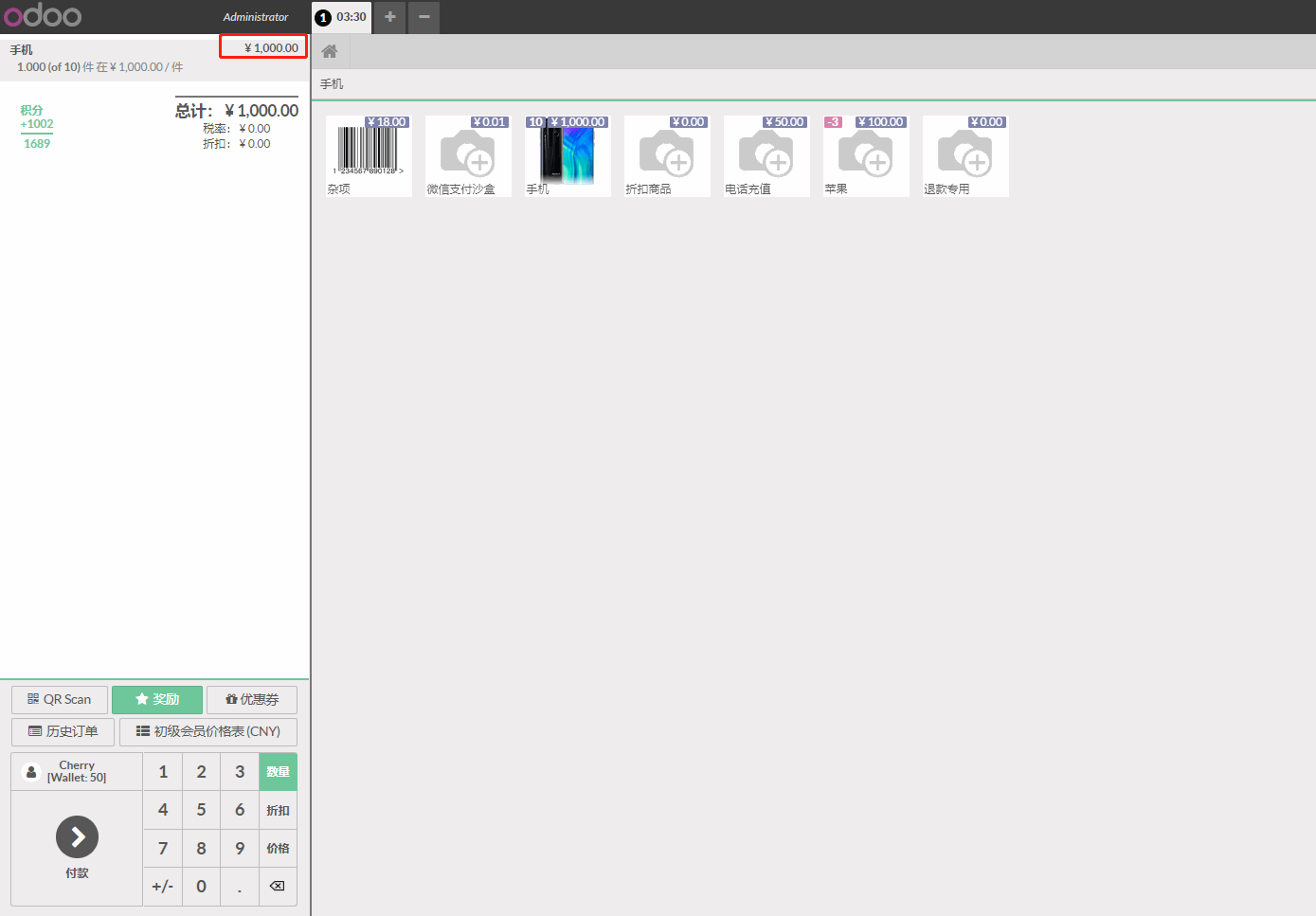Switch numpad to 数量 quantity mode

(x=278, y=772)
